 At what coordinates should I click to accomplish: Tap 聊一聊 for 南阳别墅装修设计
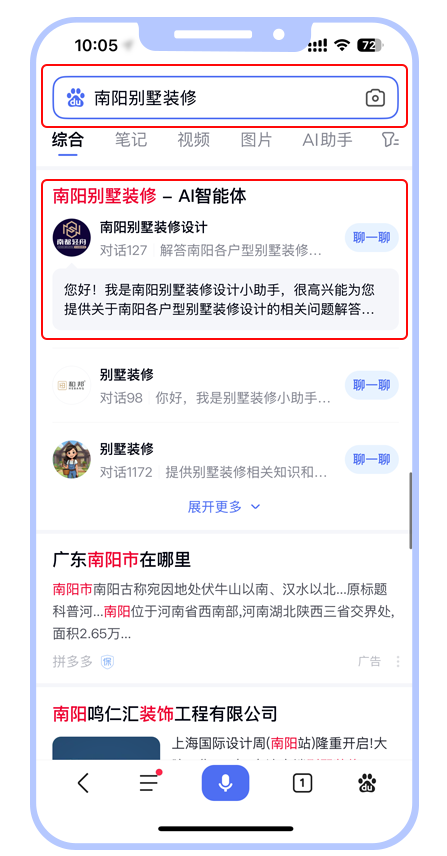pyautogui.click(x=372, y=237)
